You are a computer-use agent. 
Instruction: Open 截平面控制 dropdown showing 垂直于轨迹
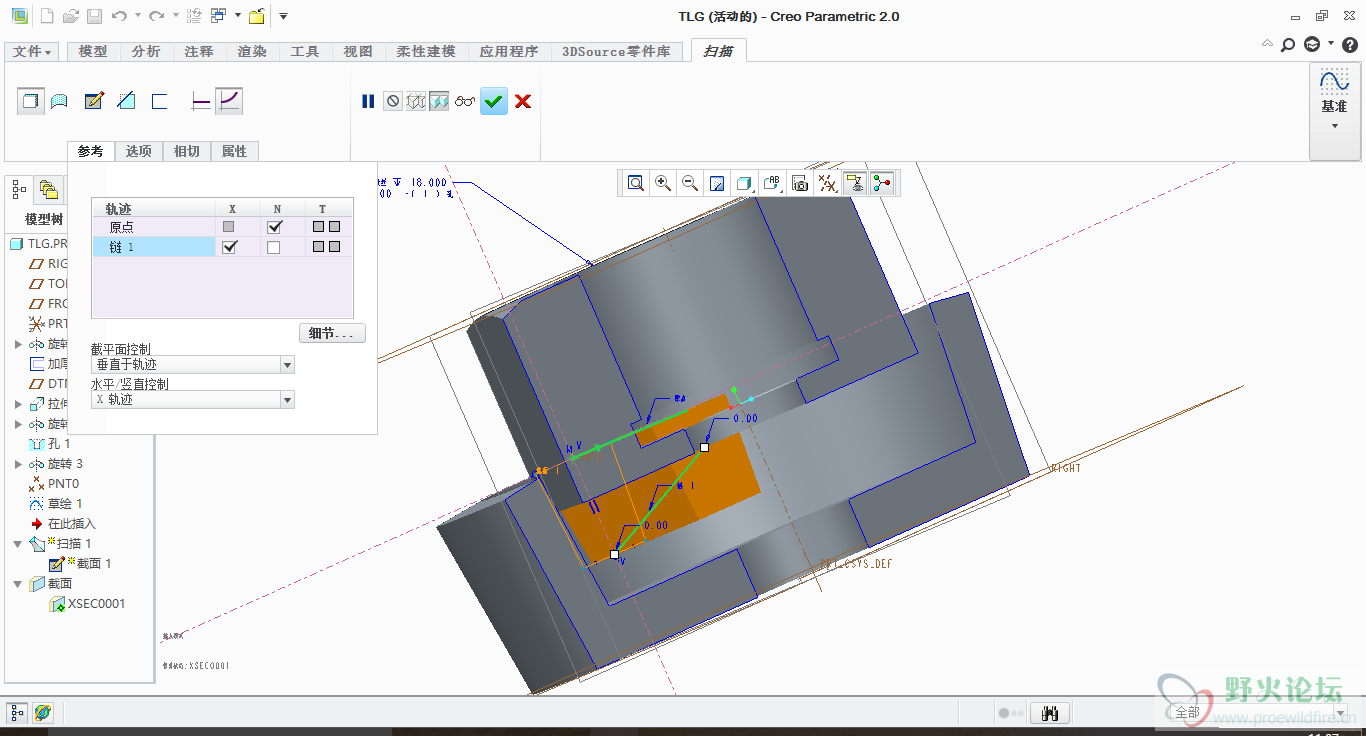pos(192,365)
